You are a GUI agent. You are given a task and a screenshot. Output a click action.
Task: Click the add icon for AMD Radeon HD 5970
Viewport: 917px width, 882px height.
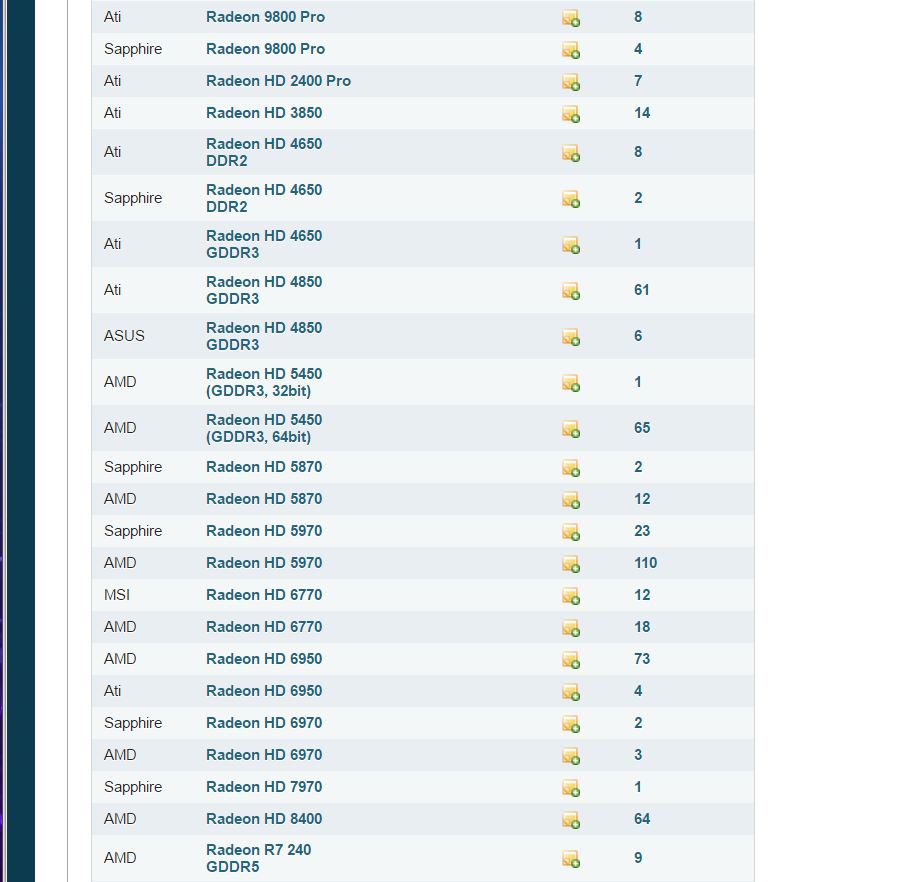point(571,564)
